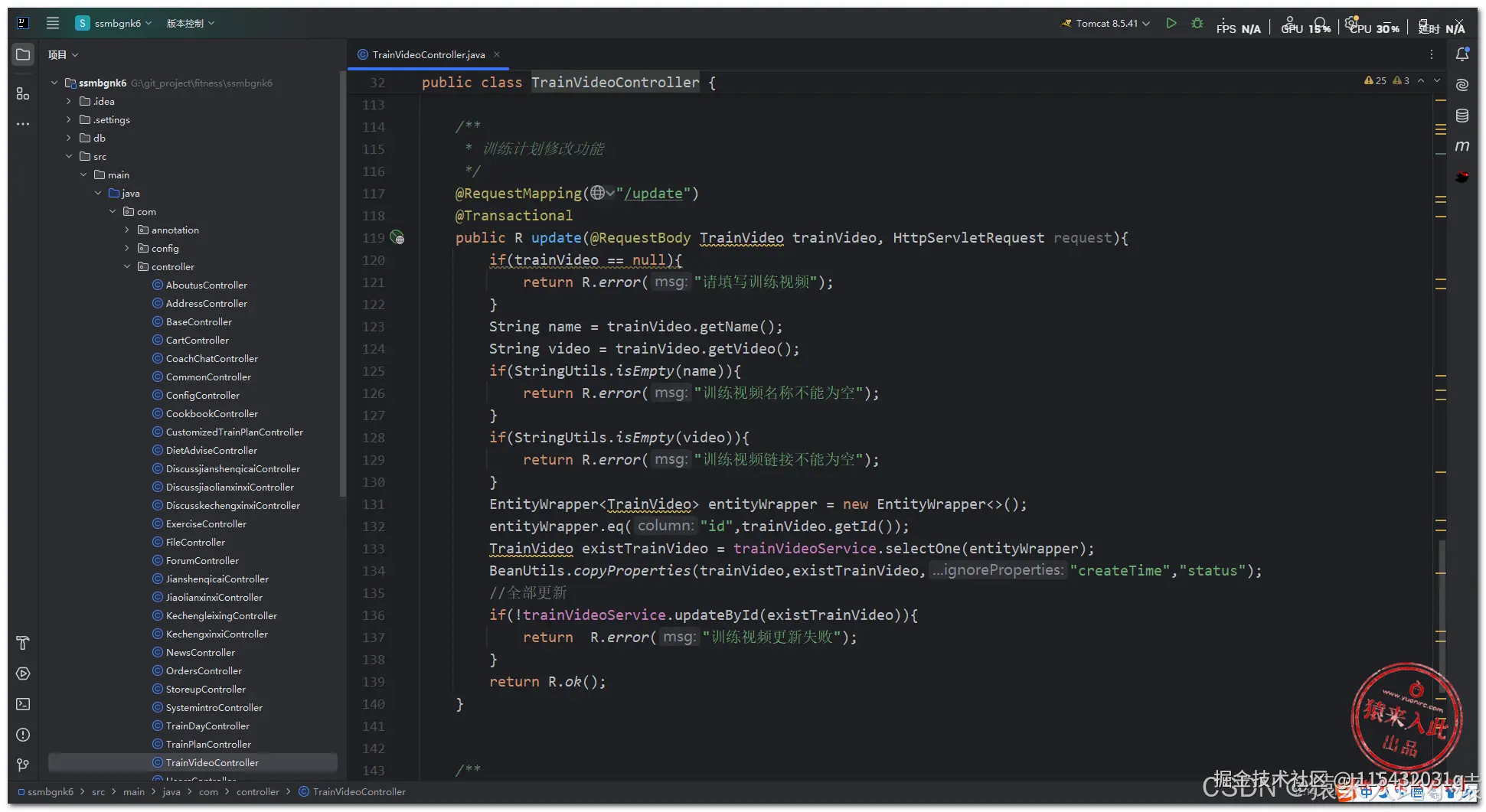Collapse the controller package
1486x812 pixels.
[x=127, y=266]
